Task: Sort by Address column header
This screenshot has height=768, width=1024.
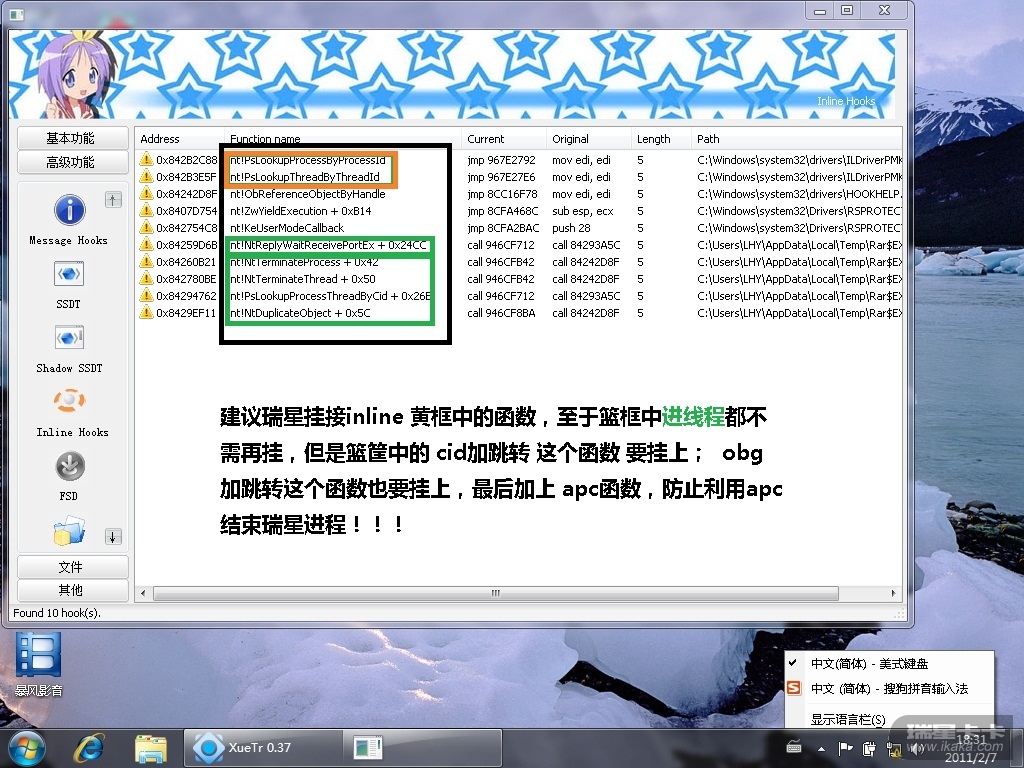Action: [x=180, y=138]
